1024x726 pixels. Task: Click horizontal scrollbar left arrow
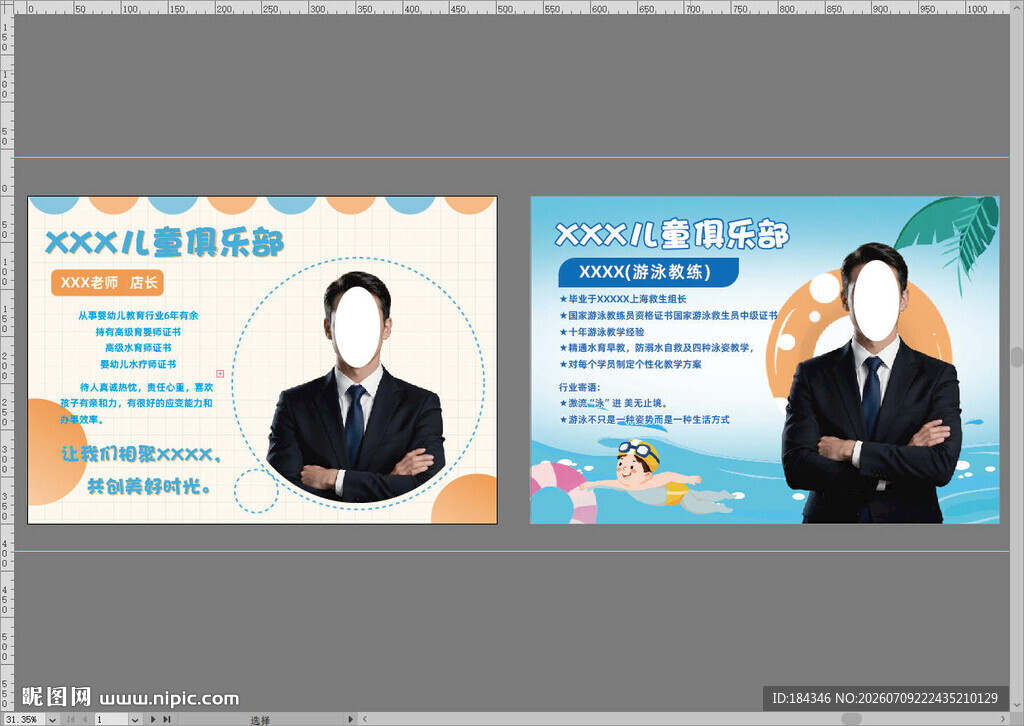(x=364, y=719)
